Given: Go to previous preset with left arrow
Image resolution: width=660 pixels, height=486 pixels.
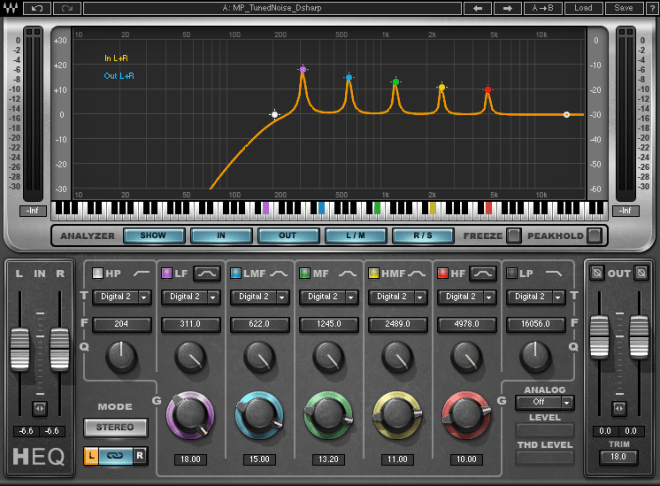Looking at the screenshot, I should (477, 8).
